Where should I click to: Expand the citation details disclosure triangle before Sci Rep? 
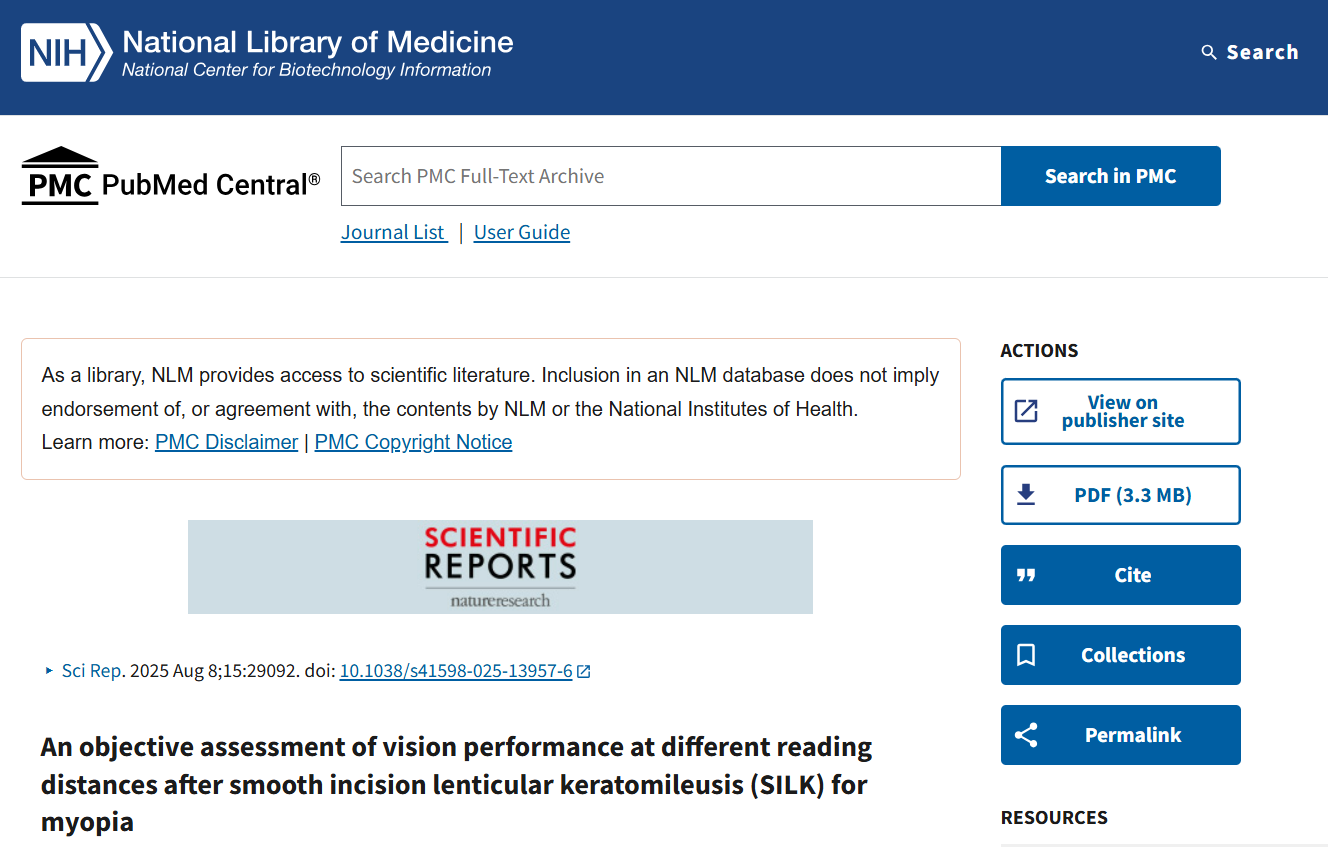(x=47, y=671)
